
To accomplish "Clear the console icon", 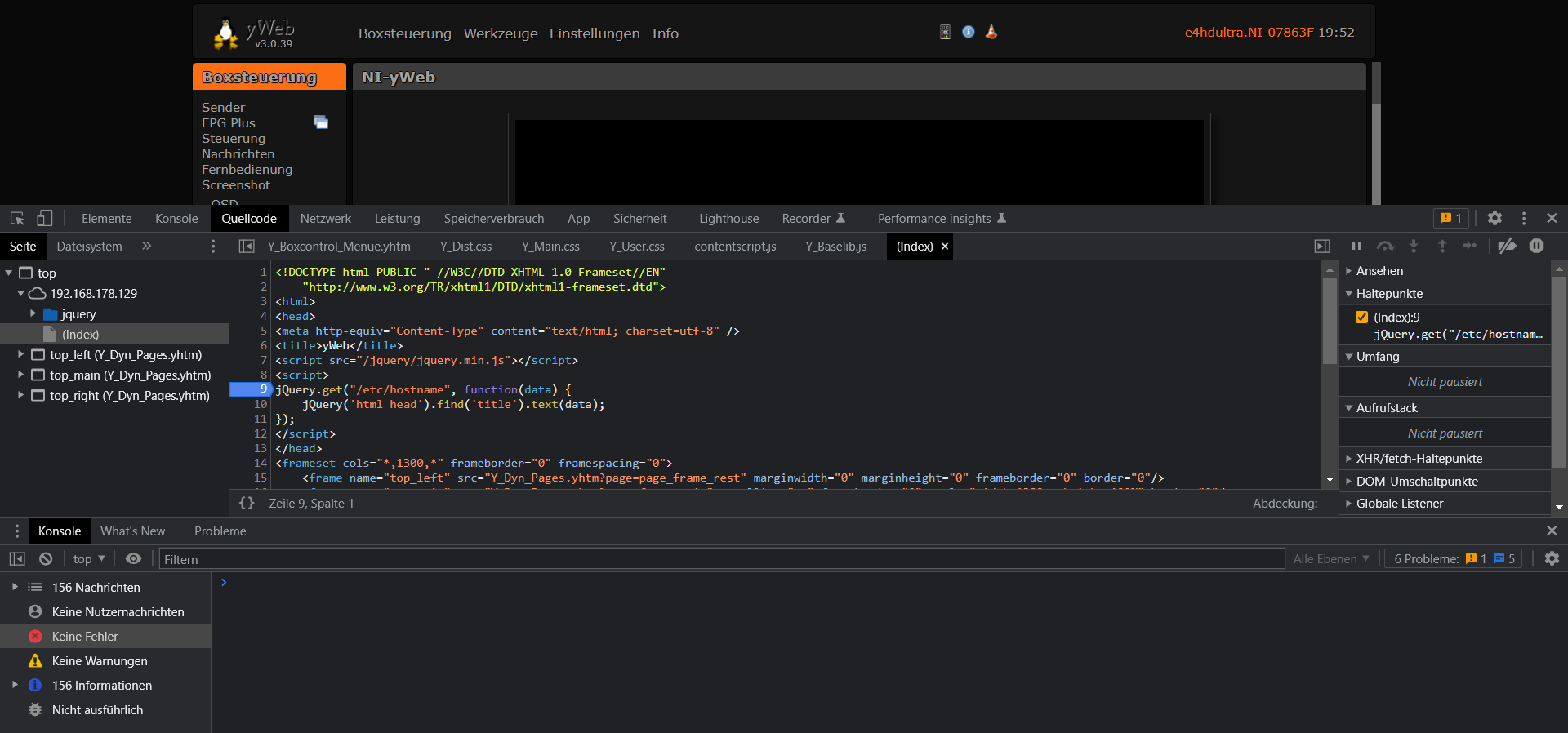I will tap(46, 559).
